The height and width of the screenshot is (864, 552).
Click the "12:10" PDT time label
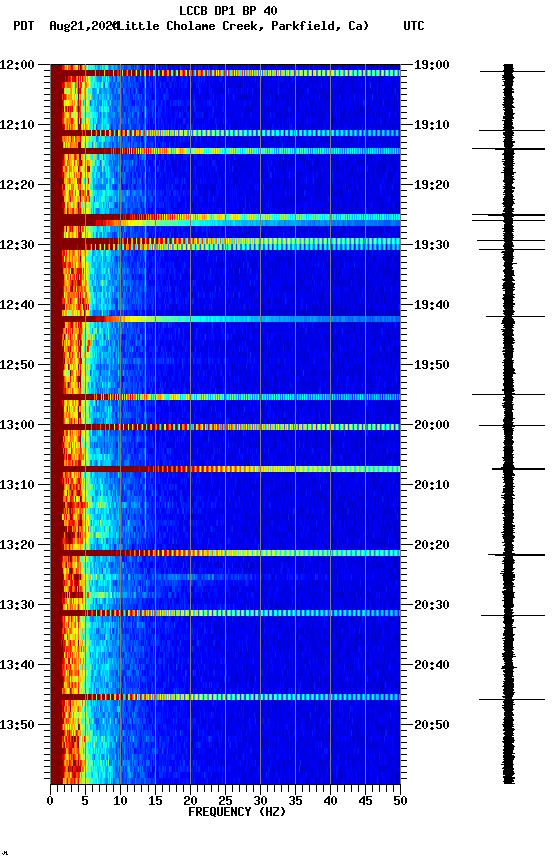tap(17, 125)
